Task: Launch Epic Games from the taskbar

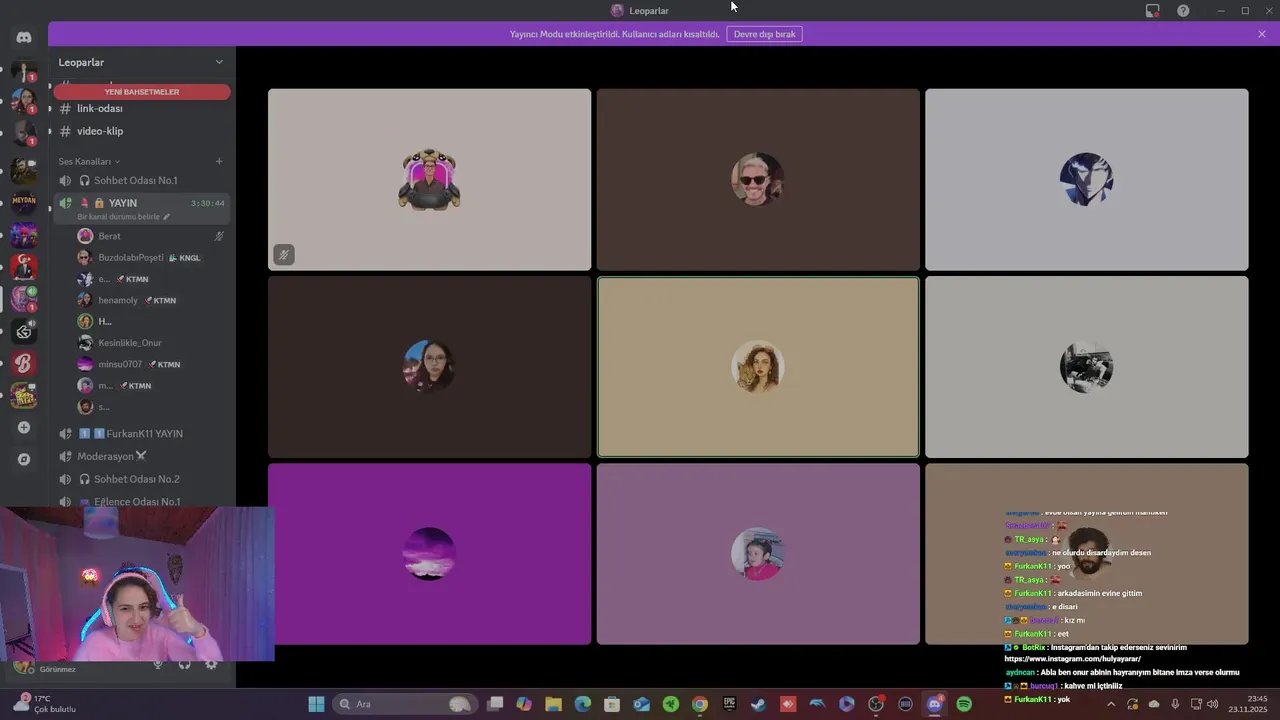Action: point(729,704)
